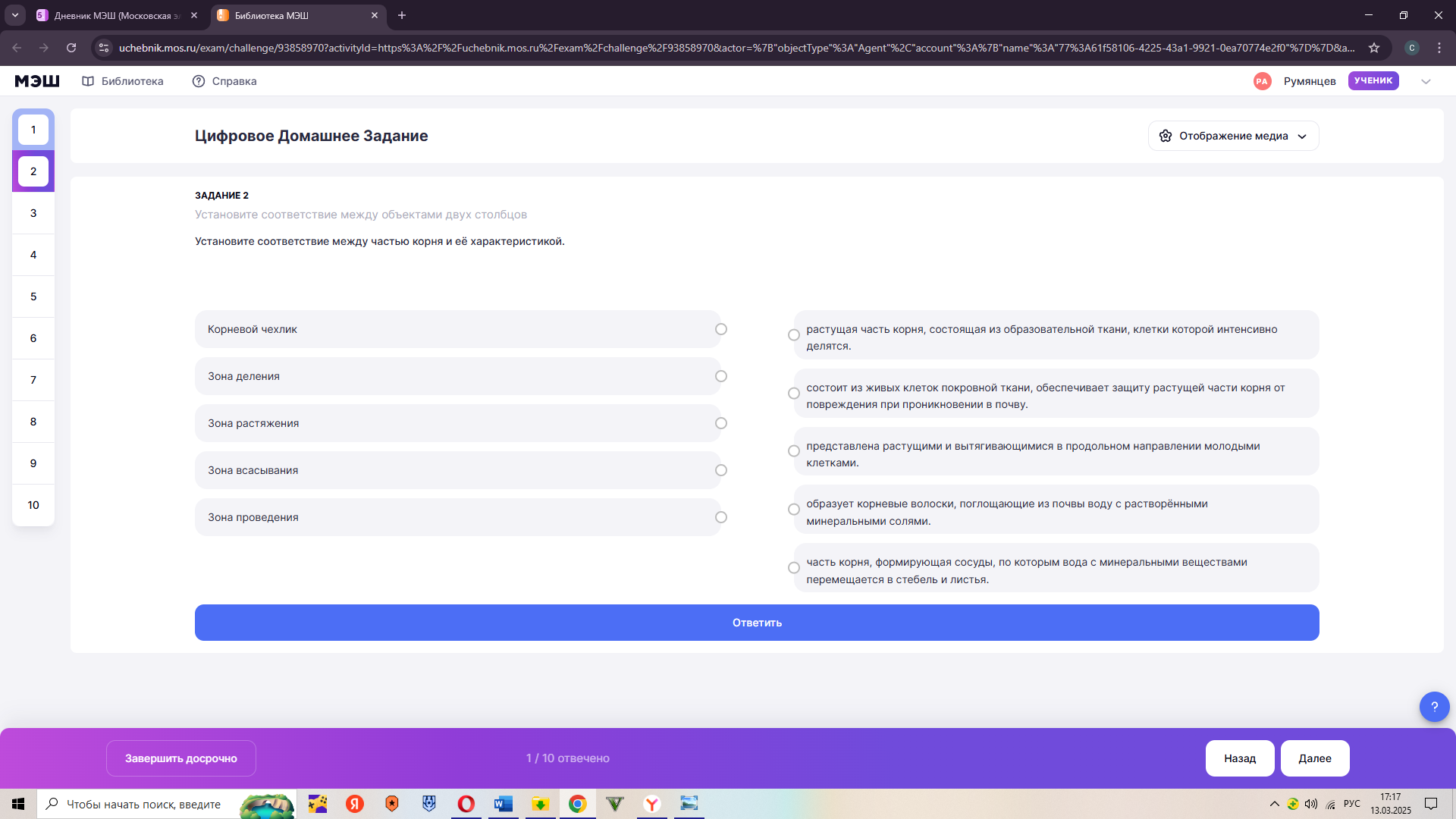This screenshot has height=819, width=1456.
Task: Open Opera browser from the taskbar
Action: [x=466, y=804]
